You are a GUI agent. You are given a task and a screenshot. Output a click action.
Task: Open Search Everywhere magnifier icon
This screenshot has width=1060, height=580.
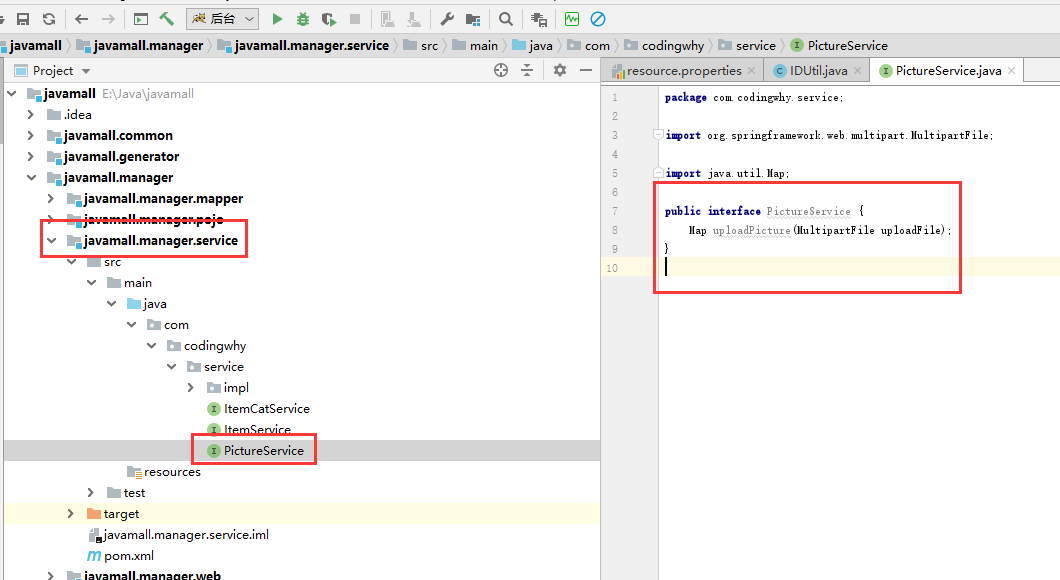pyautogui.click(x=506, y=19)
